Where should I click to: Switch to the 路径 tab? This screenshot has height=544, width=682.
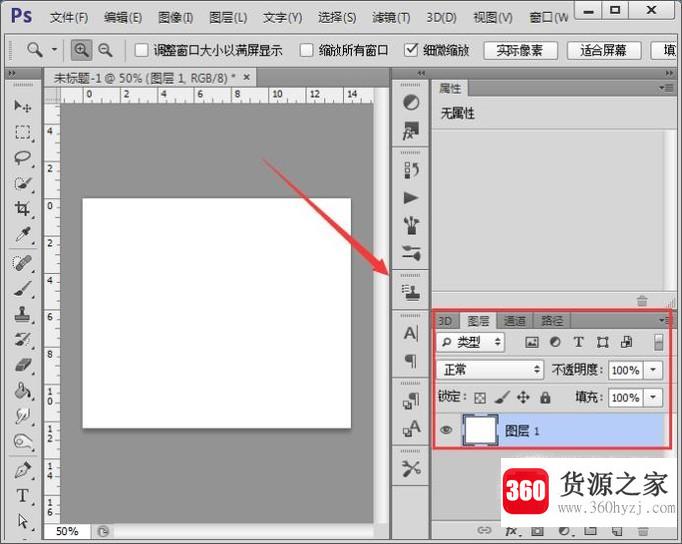click(x=552, y=321)
